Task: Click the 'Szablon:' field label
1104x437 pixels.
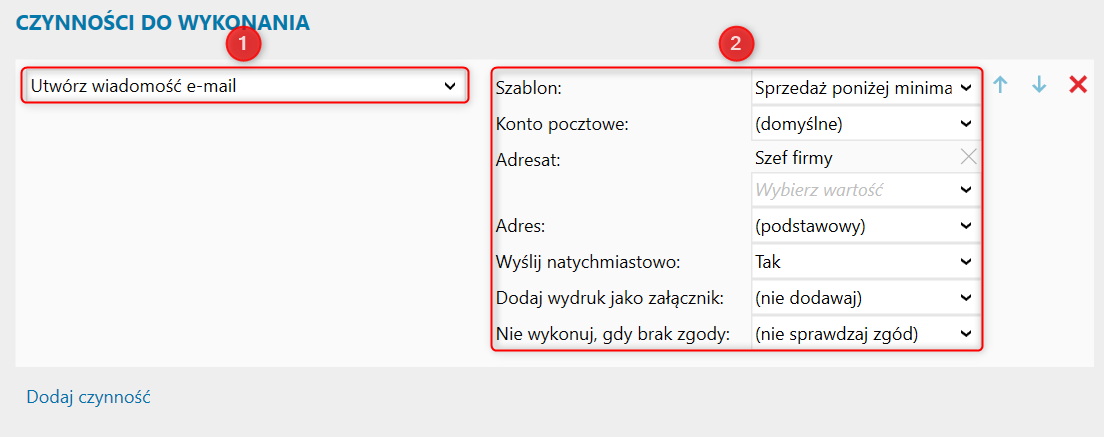Action: coord(530,88)
